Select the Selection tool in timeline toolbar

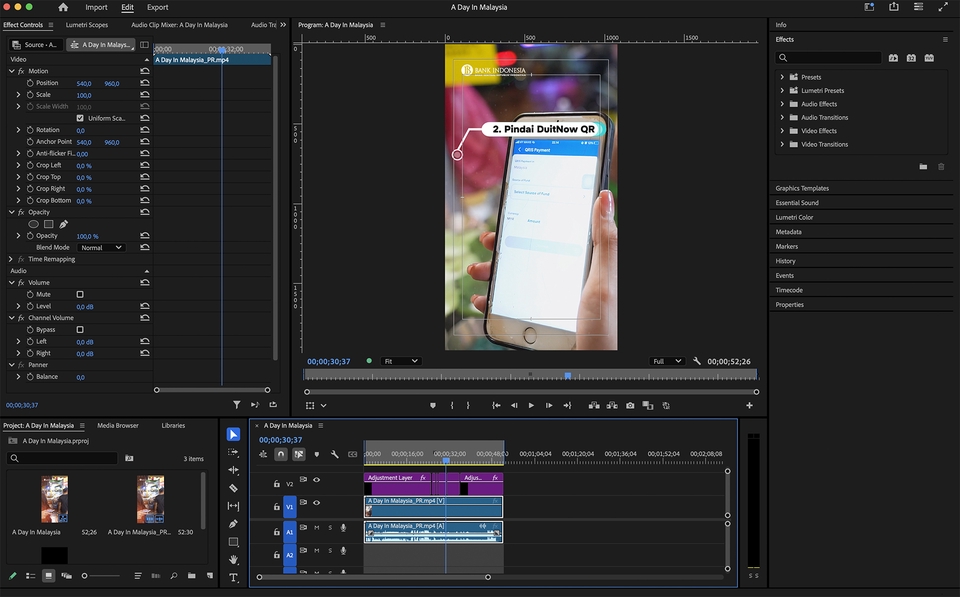pyautogui.click(x=233, y=435)
